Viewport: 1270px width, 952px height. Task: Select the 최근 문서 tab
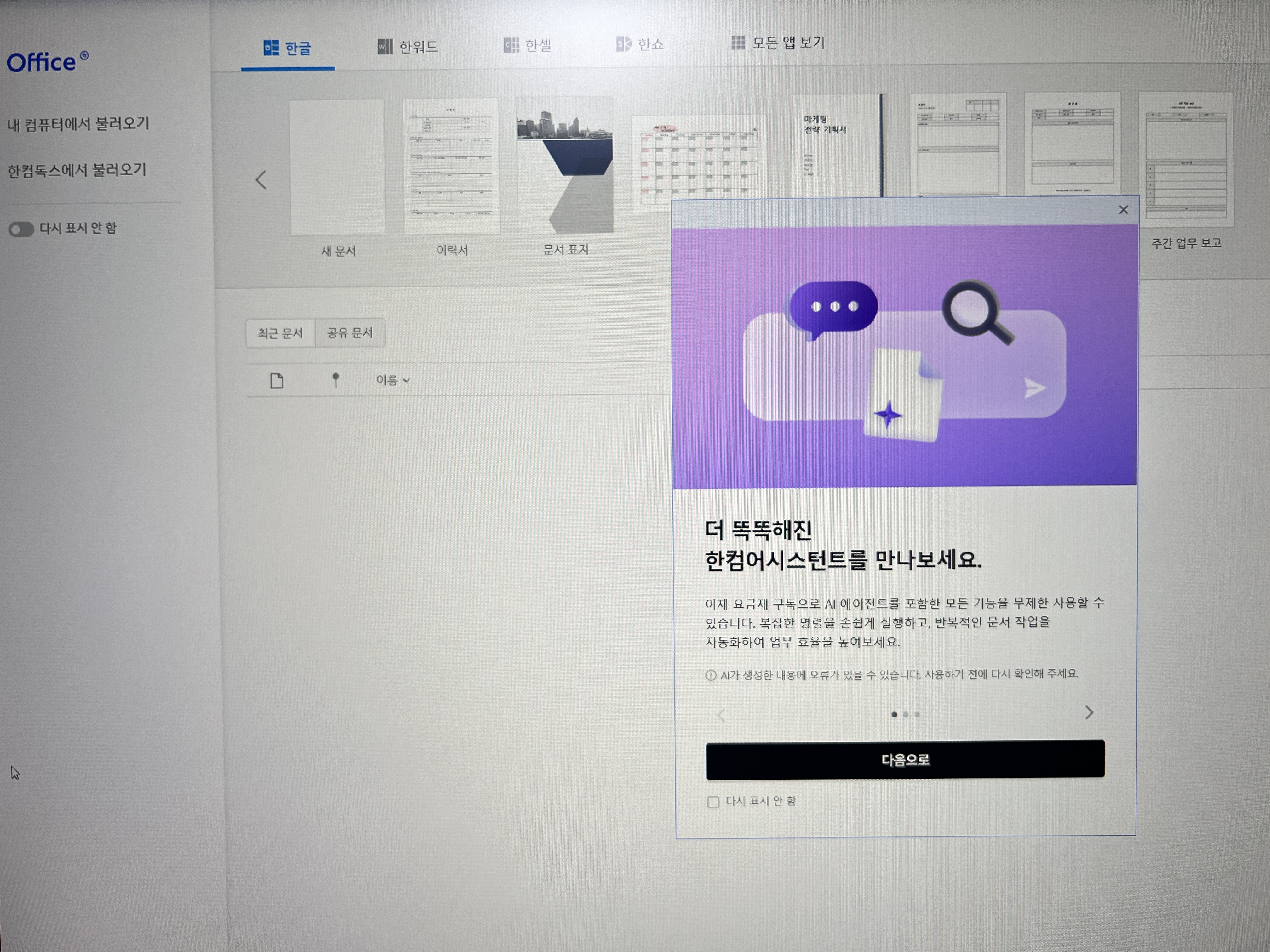click(280, 333)
